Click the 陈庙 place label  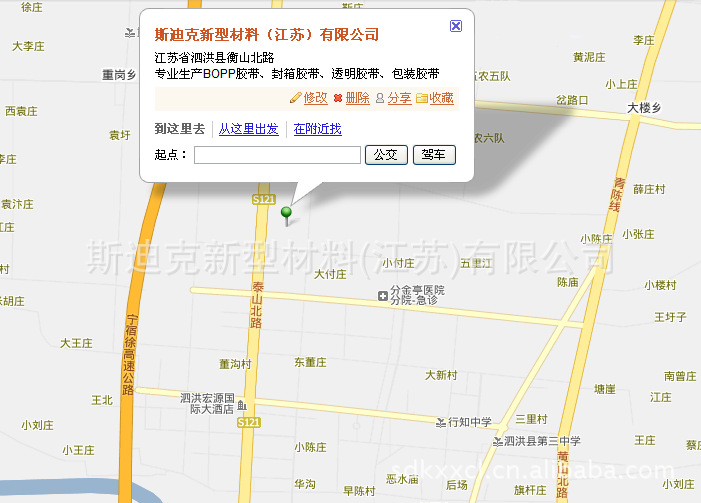click(568, 282)
